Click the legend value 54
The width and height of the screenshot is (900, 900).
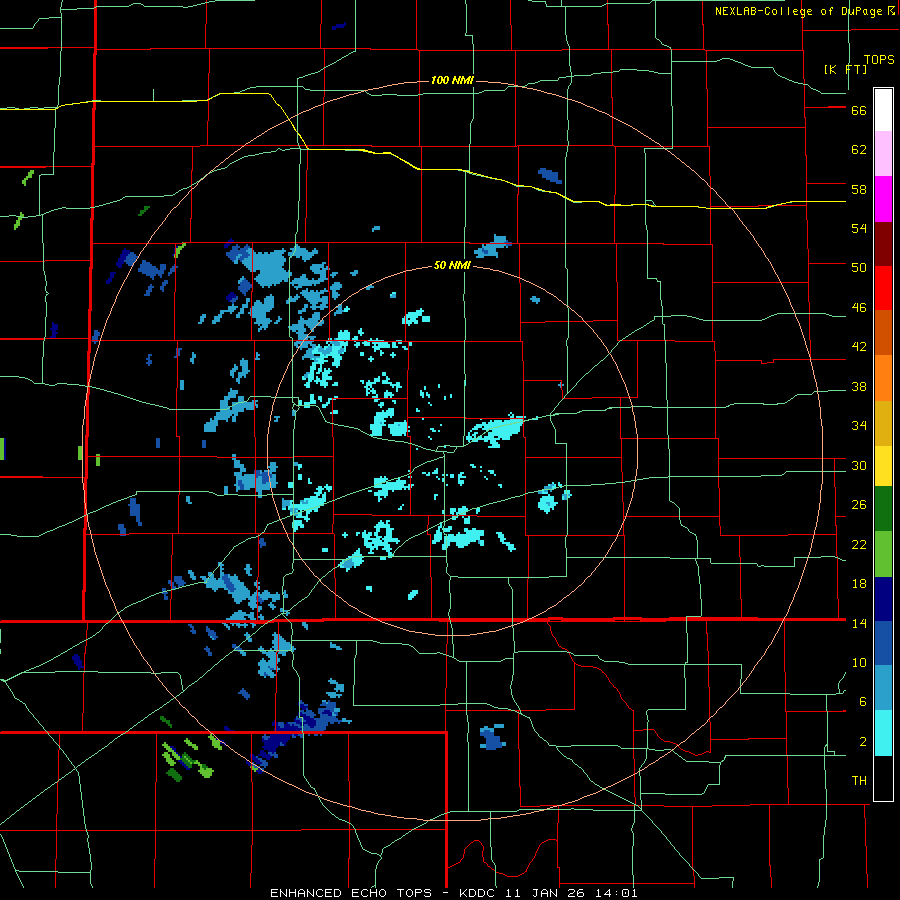click(x=859, y=228)
